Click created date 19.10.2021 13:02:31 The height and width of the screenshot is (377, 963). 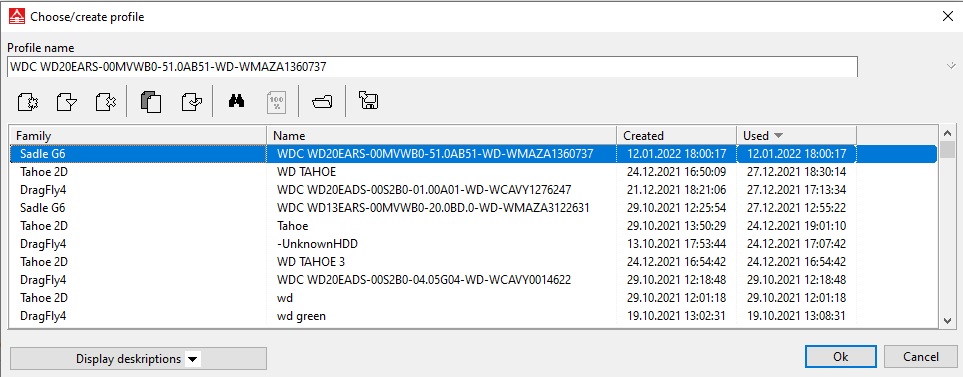(677, 316)
